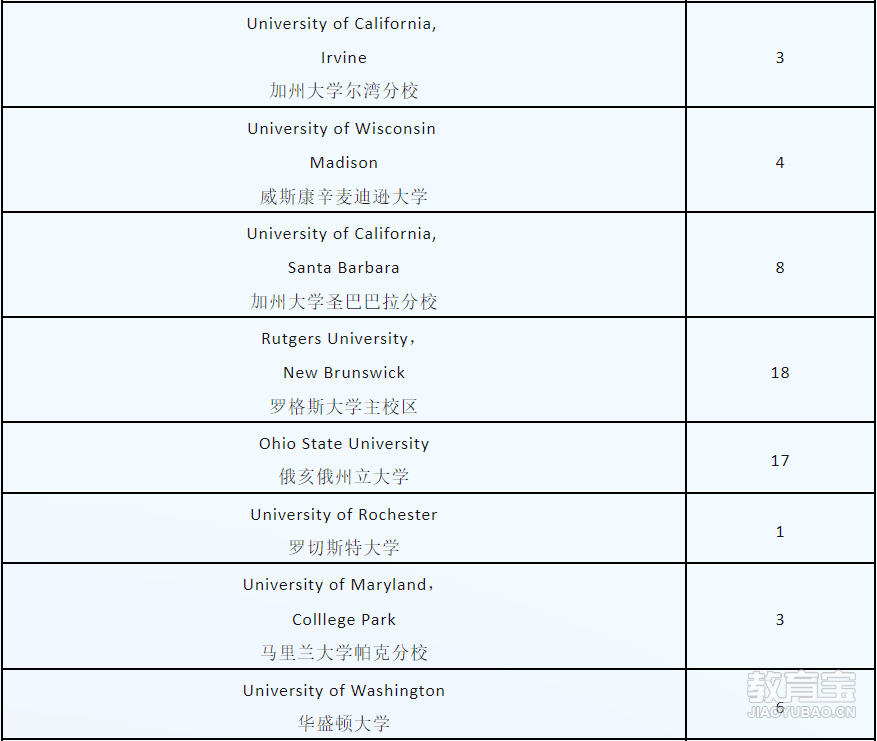This screenshot has height=741, width=877.
Task: Click the value 17 for Ohio State
Action: [x=780, y=461]
